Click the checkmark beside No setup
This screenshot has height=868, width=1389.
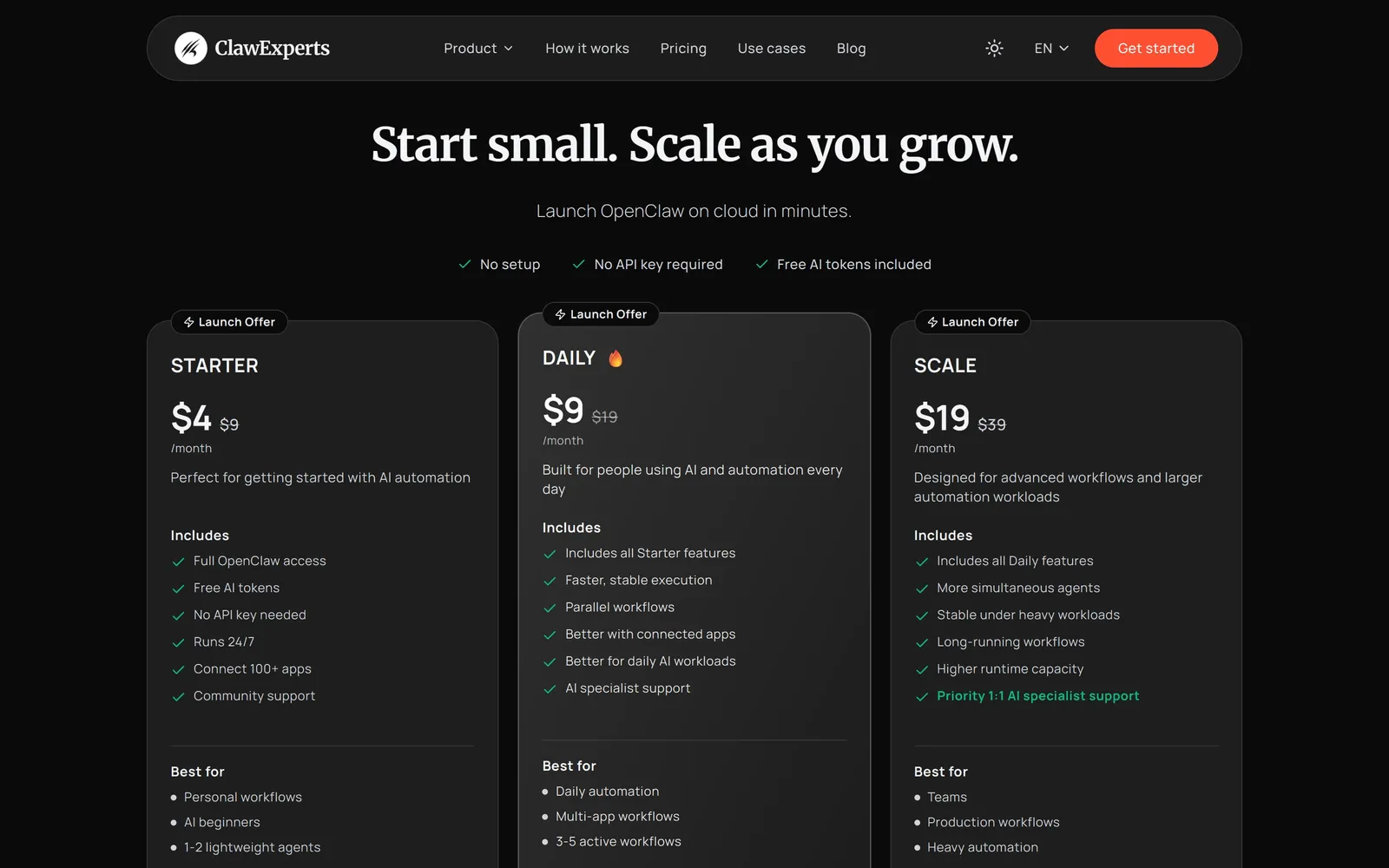(x=464, y=264)
